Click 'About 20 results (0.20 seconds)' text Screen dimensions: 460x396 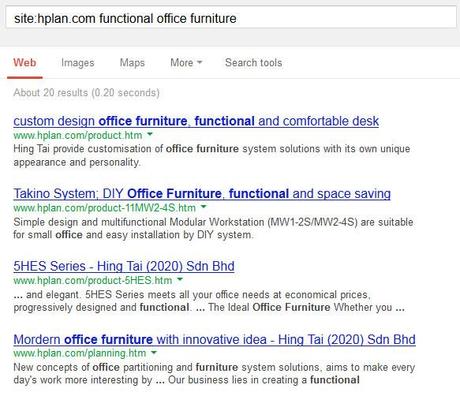86,92
